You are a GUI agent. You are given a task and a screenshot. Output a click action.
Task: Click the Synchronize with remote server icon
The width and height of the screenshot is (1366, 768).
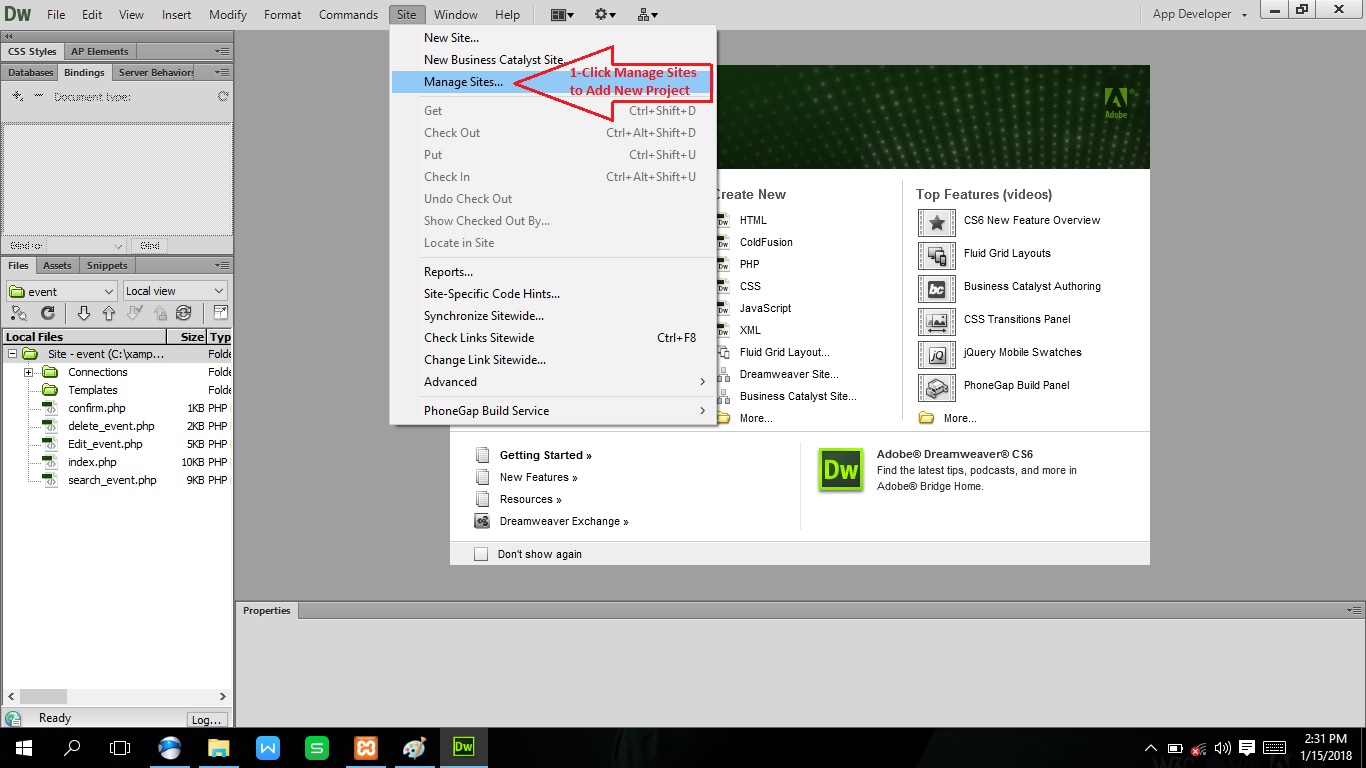183,313
